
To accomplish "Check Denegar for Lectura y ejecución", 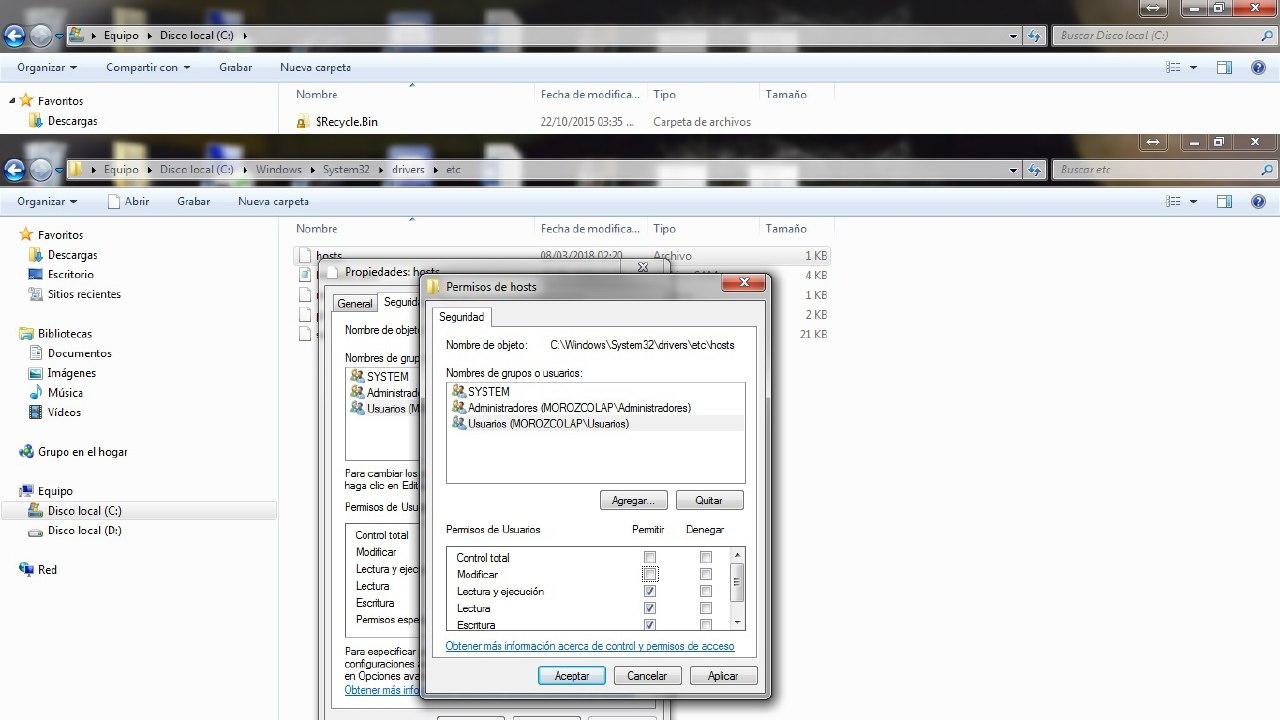I will (x=706, y=592).
